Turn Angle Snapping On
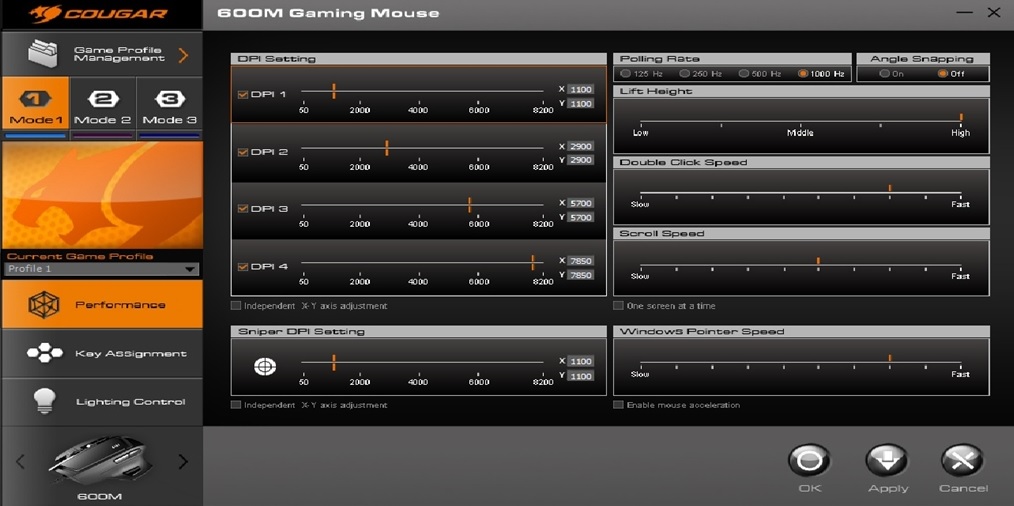 [884, 74]
